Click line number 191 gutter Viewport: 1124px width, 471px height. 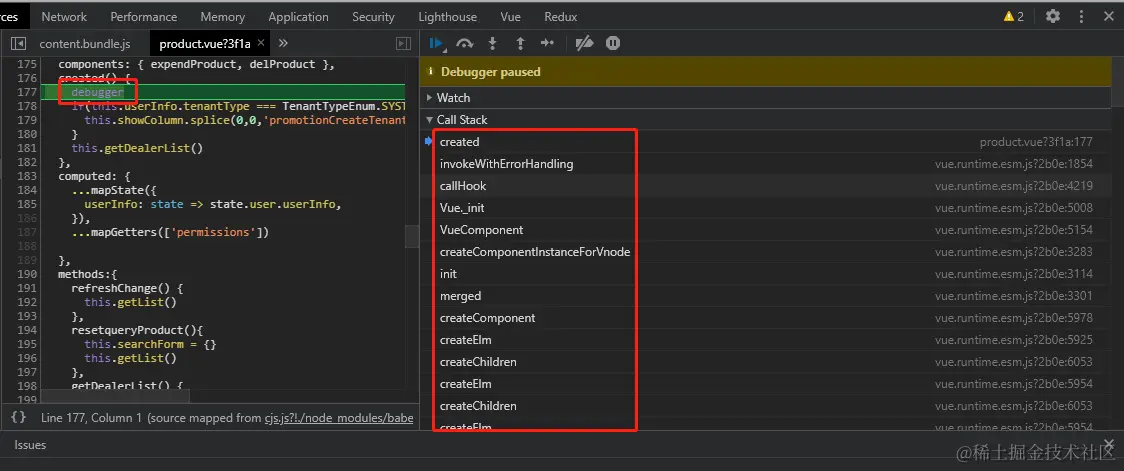[26, 288]
